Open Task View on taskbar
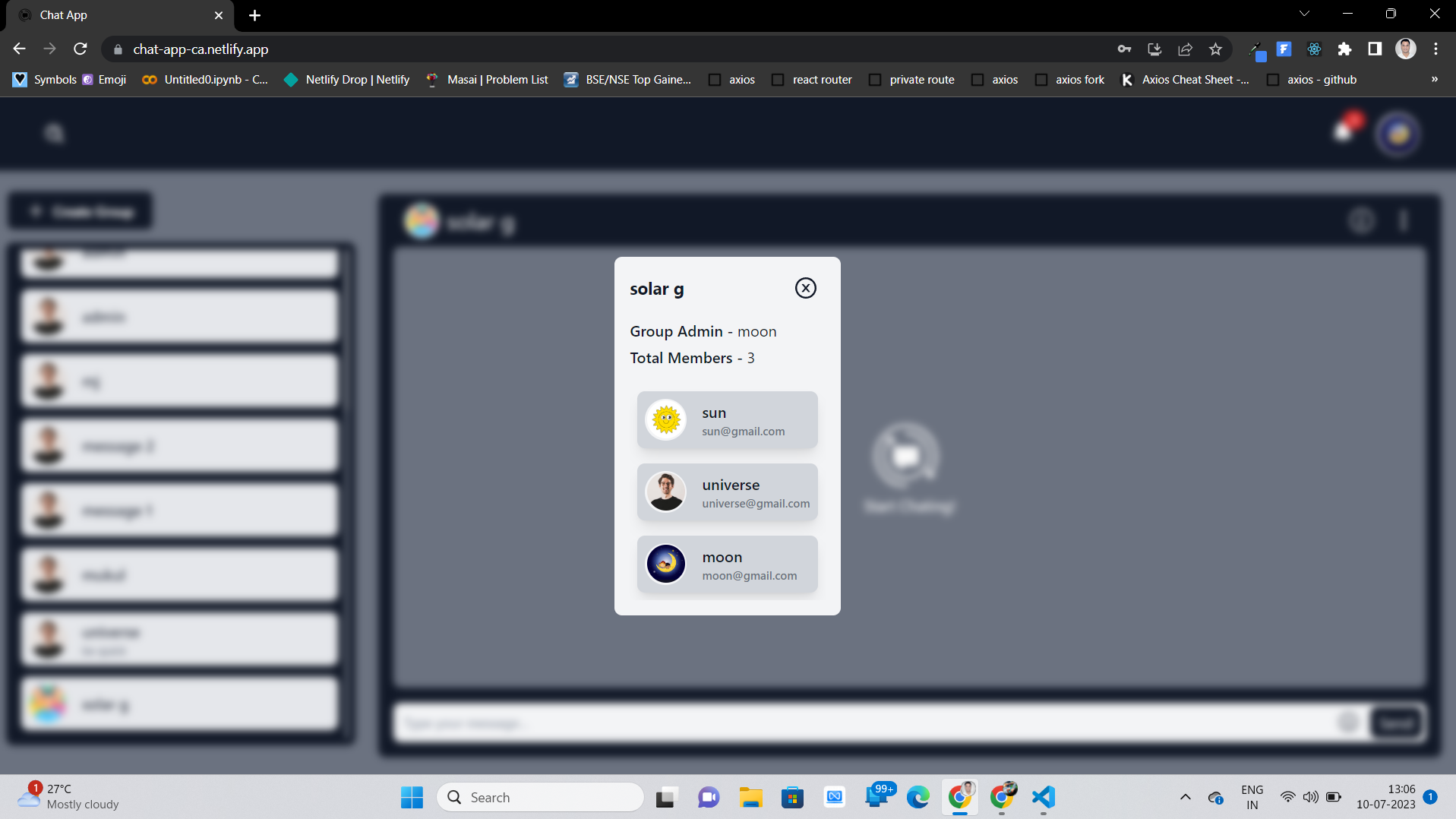1456x819 pixels. [x=666, y=797]
